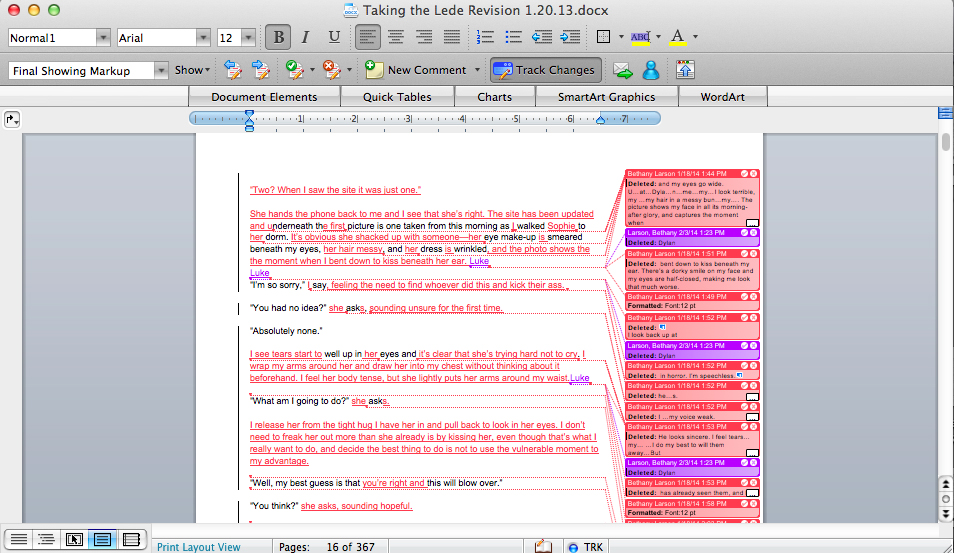Reject the current tracked change
This screenshot has width=954, height=553.
tap(330, 70)
